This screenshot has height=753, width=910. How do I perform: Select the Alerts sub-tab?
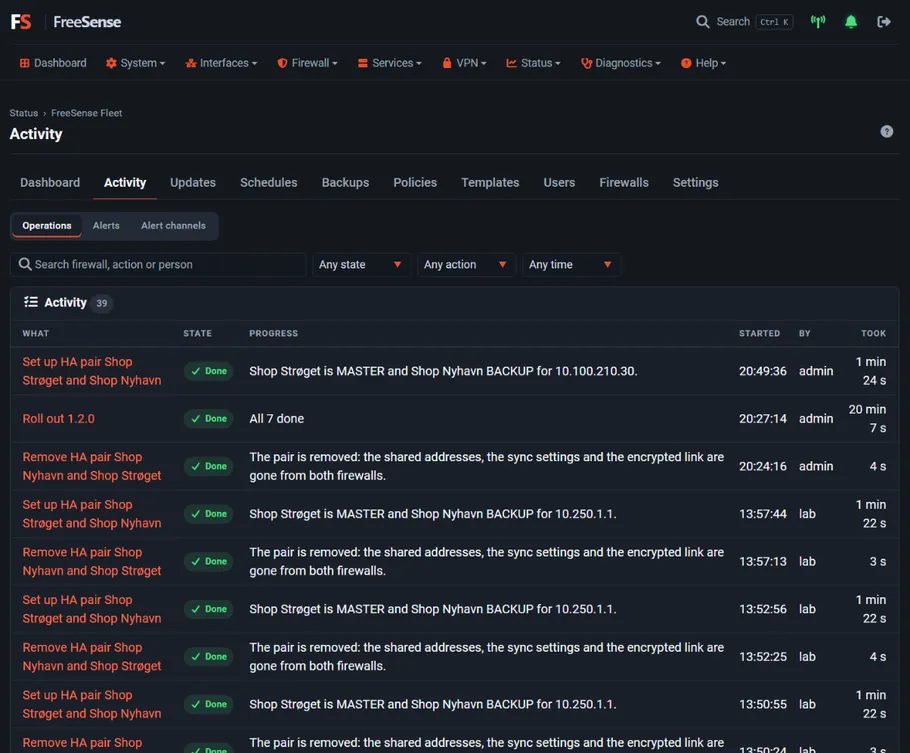(106, 226)
